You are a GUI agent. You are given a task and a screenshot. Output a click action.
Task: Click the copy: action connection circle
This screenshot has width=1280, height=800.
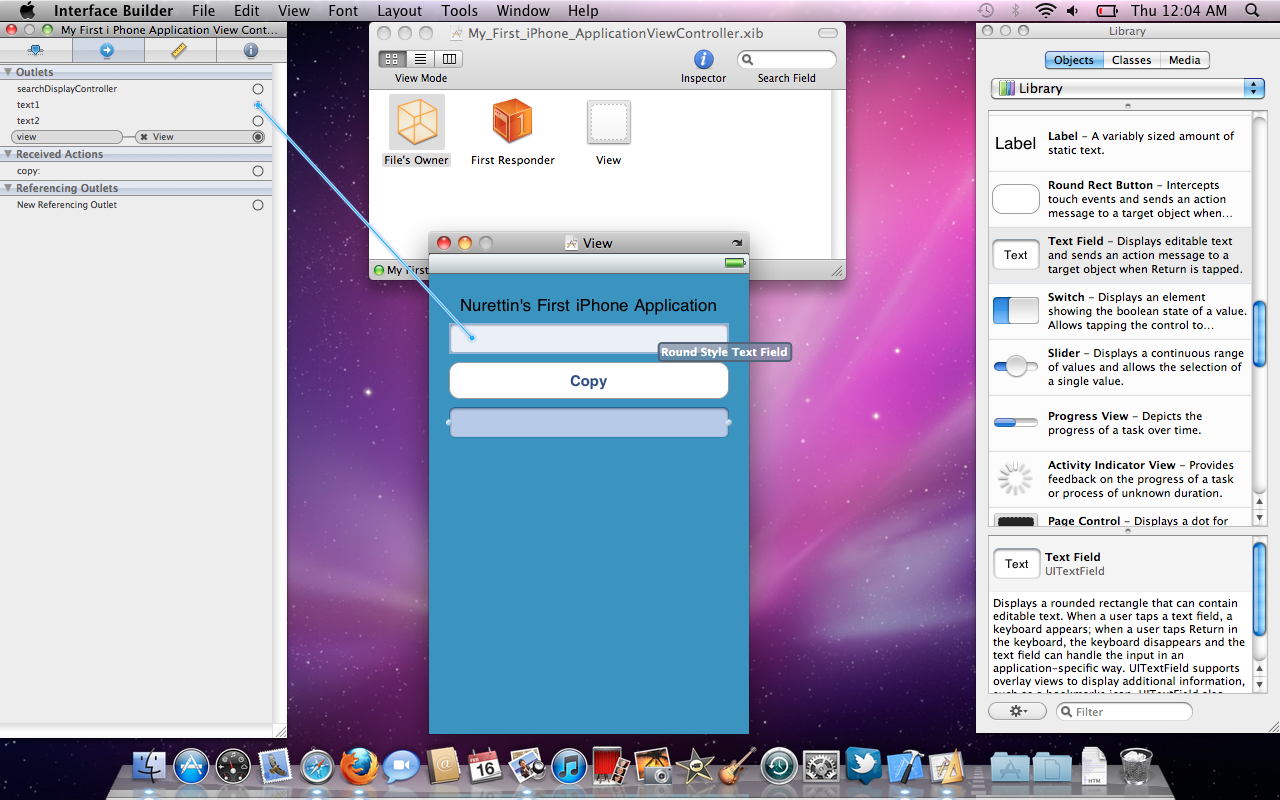click(x=258, y=171)
